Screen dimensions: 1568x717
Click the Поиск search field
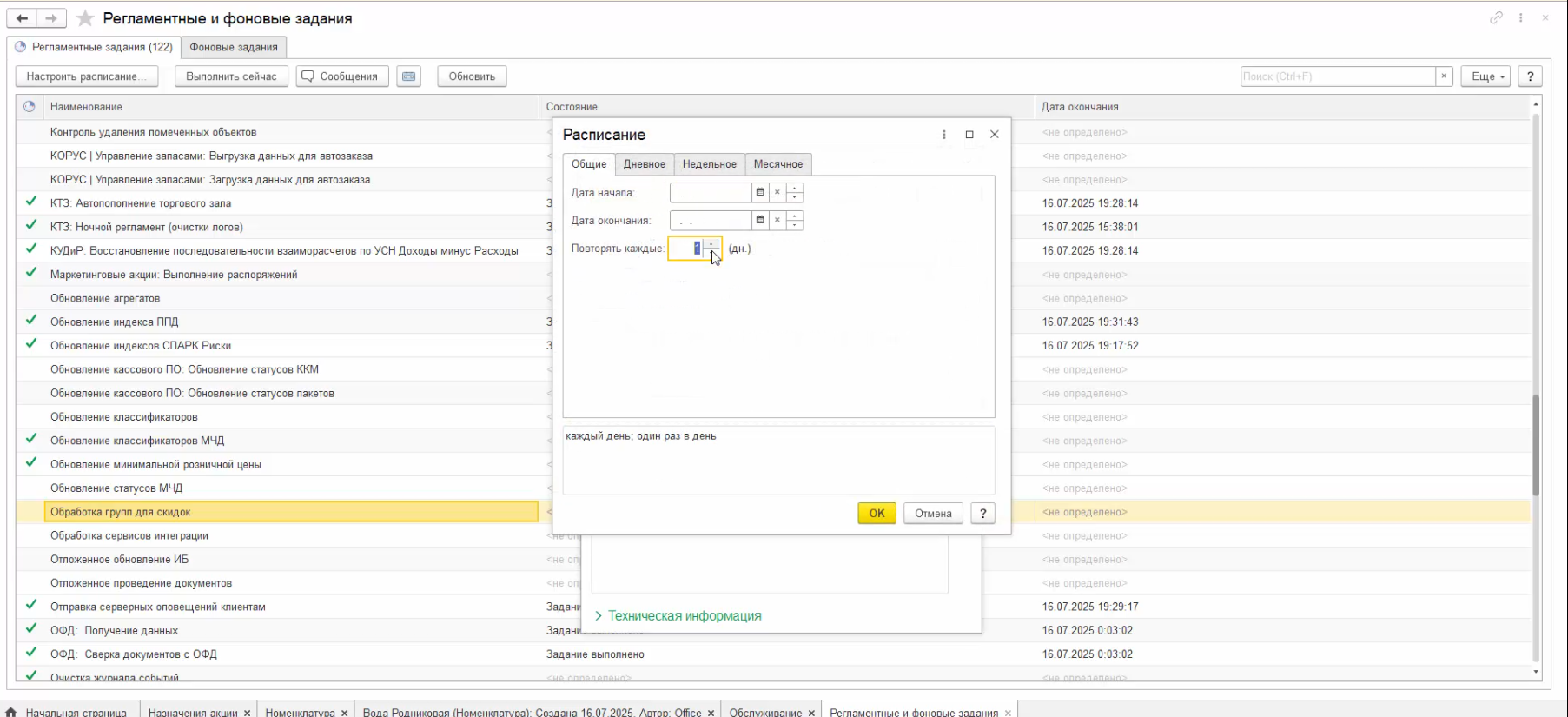(1337, 76)
